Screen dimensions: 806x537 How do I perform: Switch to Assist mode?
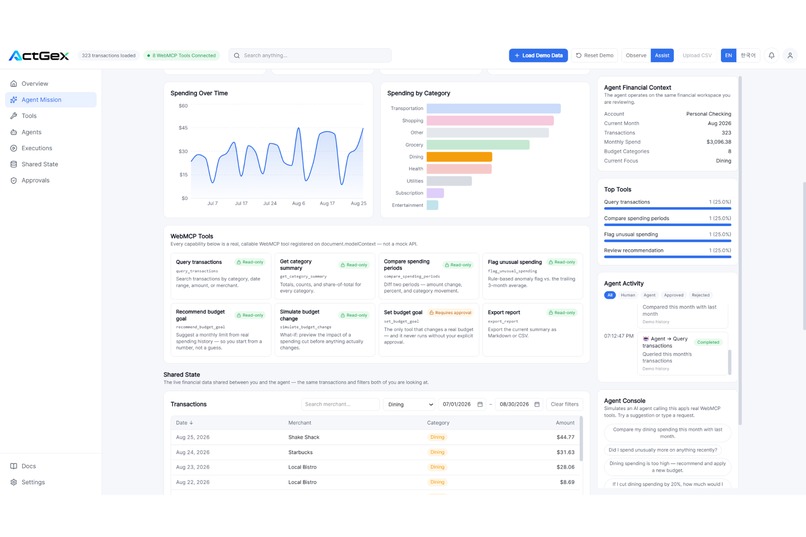coord(662,55)
